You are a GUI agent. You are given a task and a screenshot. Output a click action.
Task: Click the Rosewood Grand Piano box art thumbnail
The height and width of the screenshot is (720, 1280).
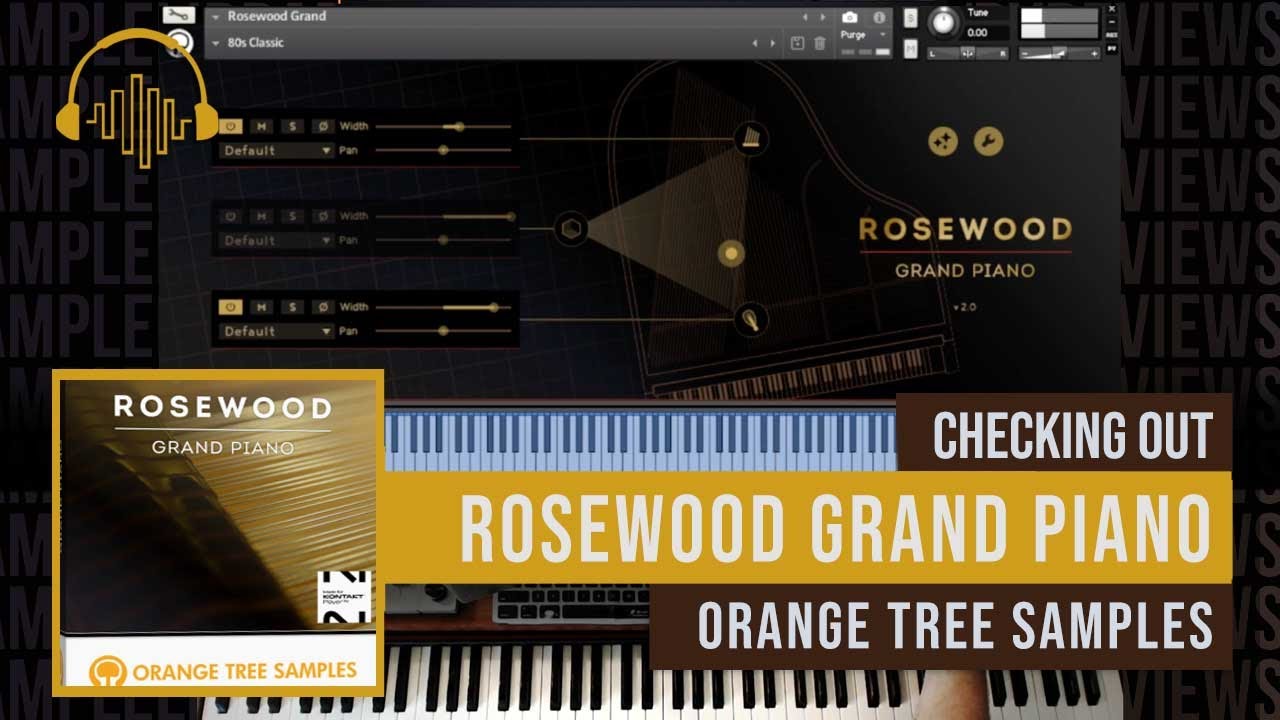pyautogui.click(x=218, y=533)
